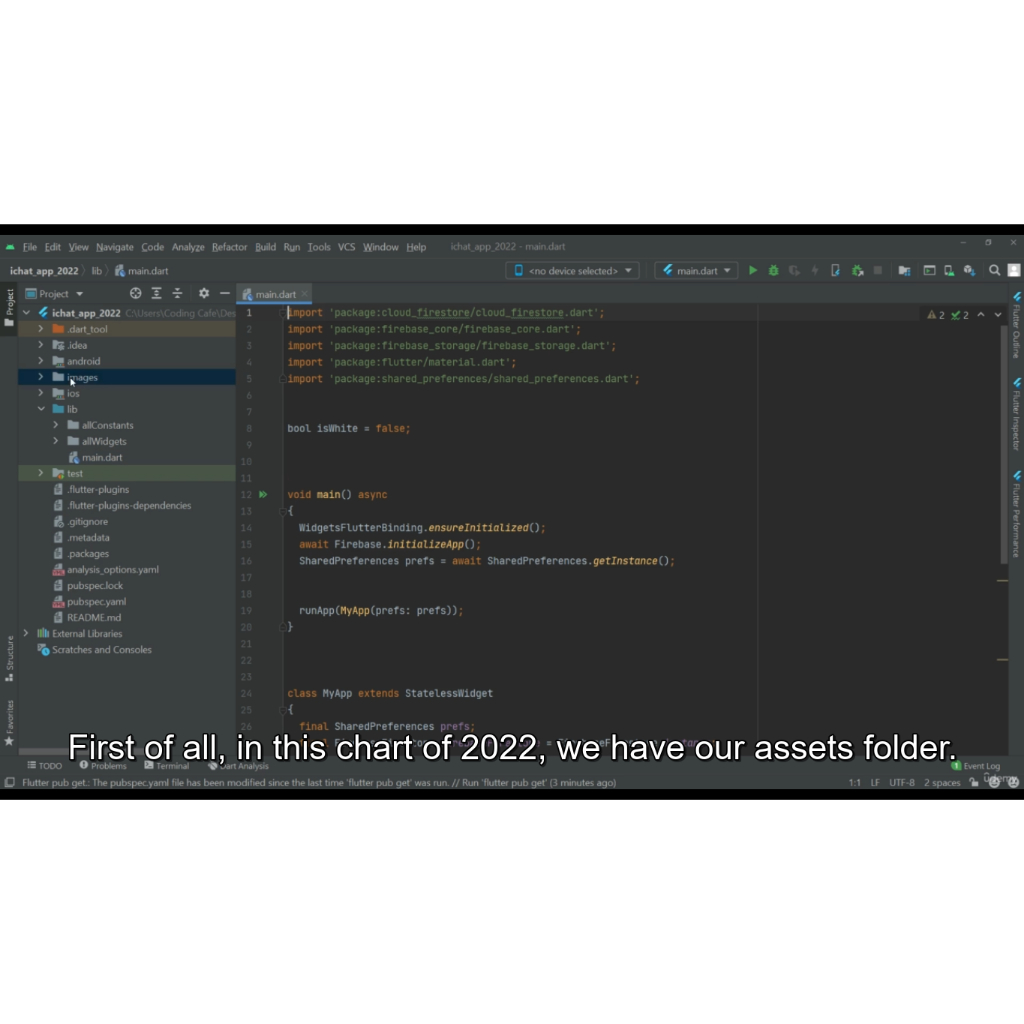This screenshot has width=1024, height=1024.
Task: Toggle tool window bars icon in status bar corner
Action: (x=9, y=782)
